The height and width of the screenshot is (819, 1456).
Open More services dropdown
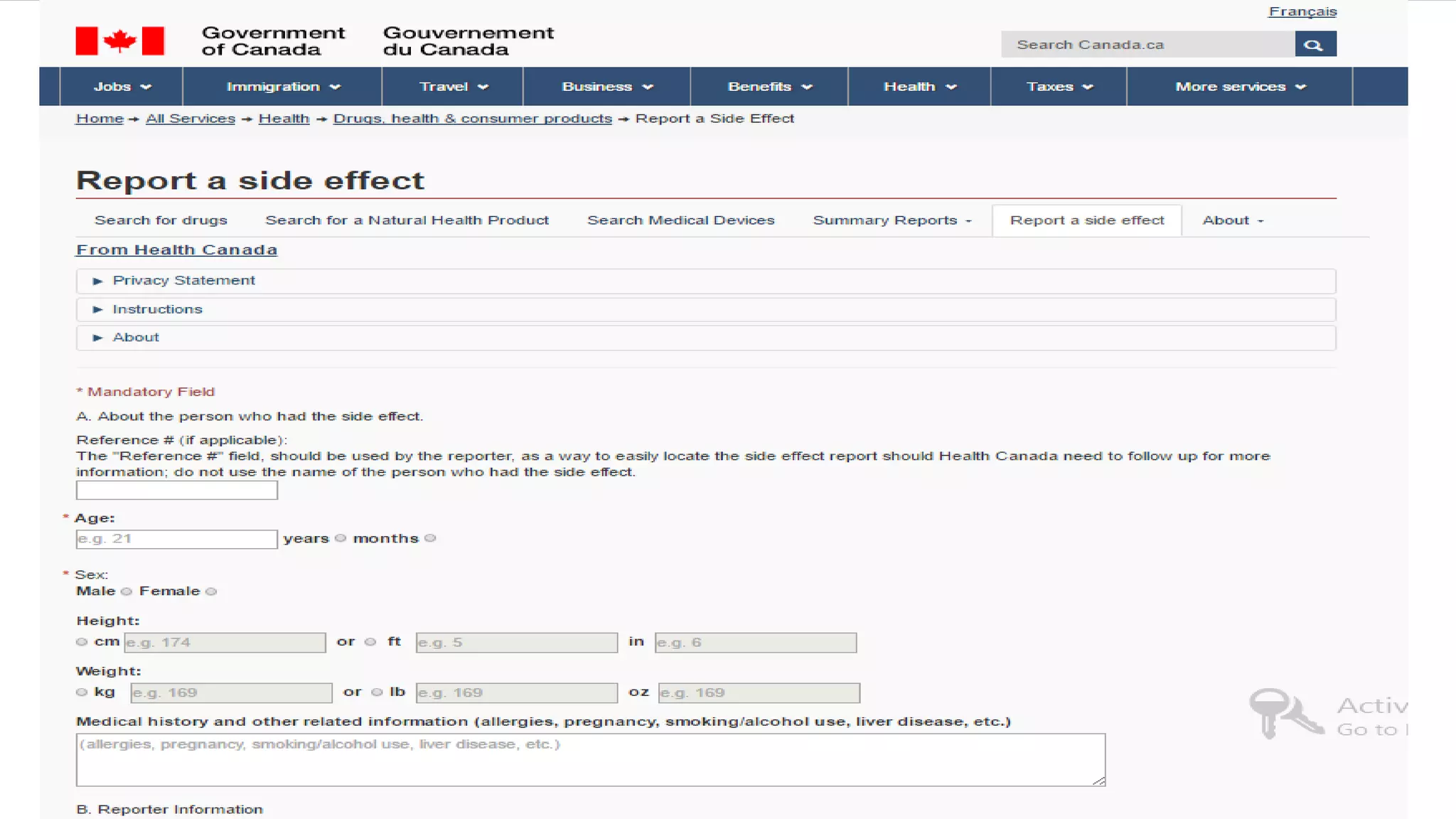point(1239,87)
